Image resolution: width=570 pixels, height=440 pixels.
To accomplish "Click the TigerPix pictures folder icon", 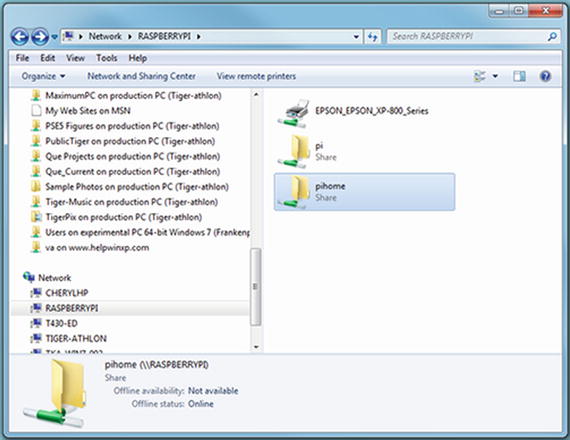I will point(36,217).
